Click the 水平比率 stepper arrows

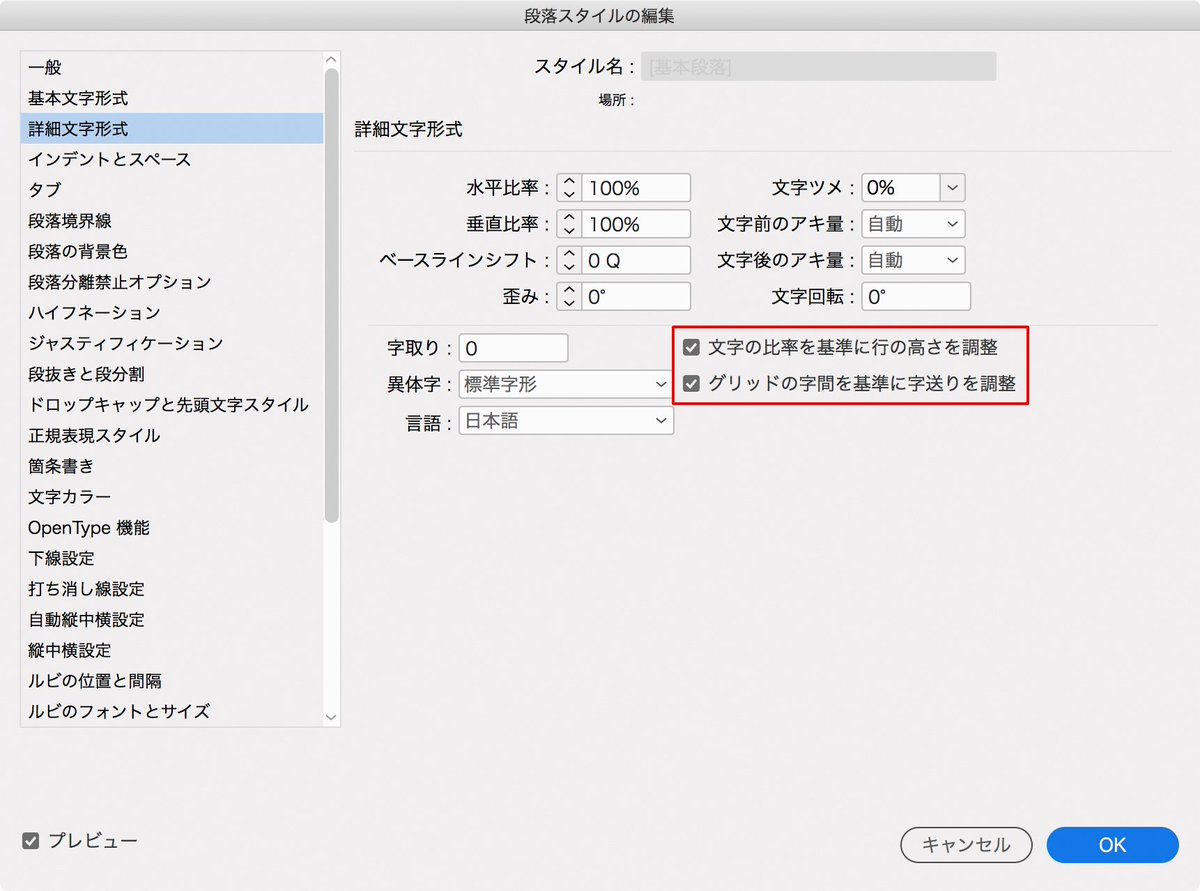click(x=569, y=188)
